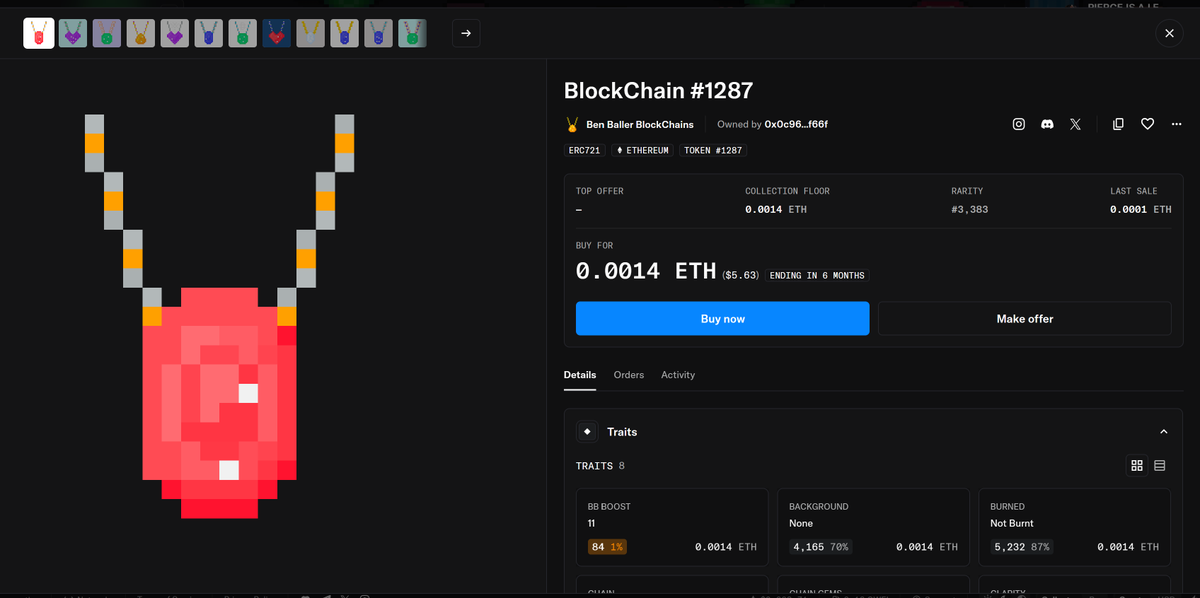
Task: Open the Discord link icon
Action: 1047,124
